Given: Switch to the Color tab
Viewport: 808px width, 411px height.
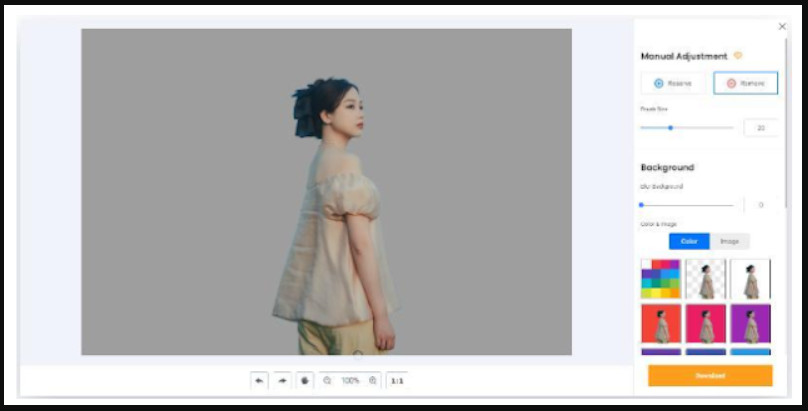Looking at the screenshot, I should click(x=689, y=241).
